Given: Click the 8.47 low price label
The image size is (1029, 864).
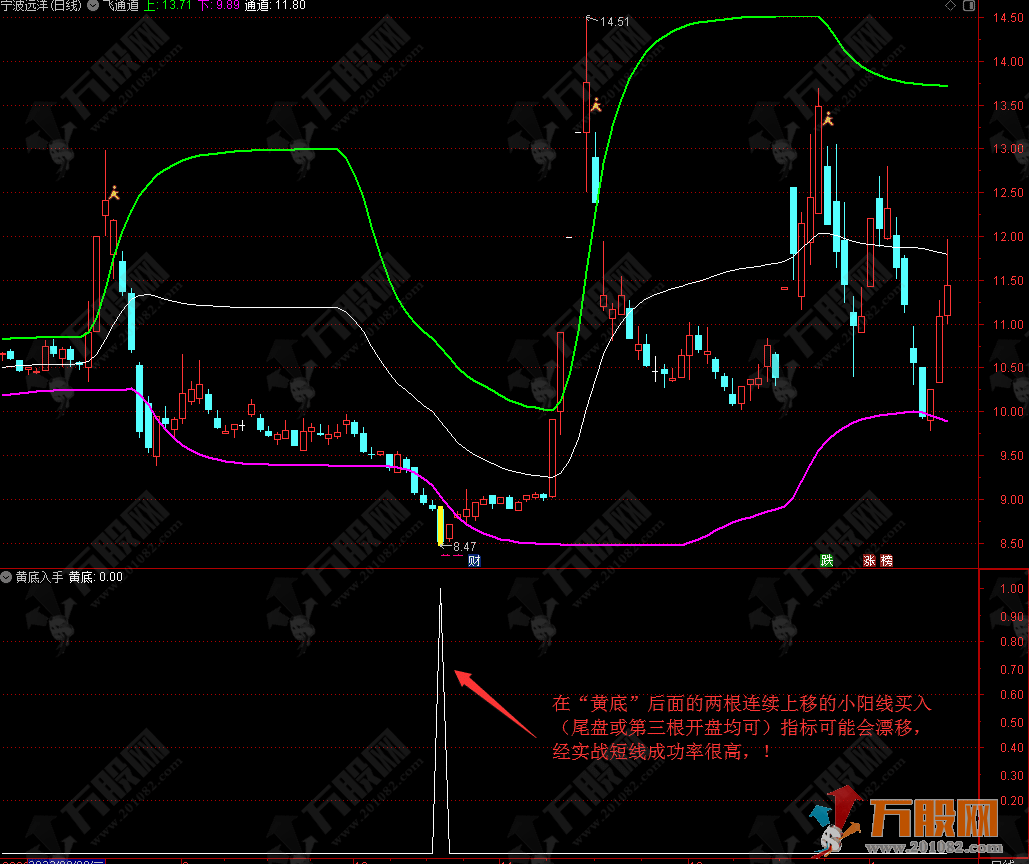Looking at the screenshot, I should [x=465, y=546].
